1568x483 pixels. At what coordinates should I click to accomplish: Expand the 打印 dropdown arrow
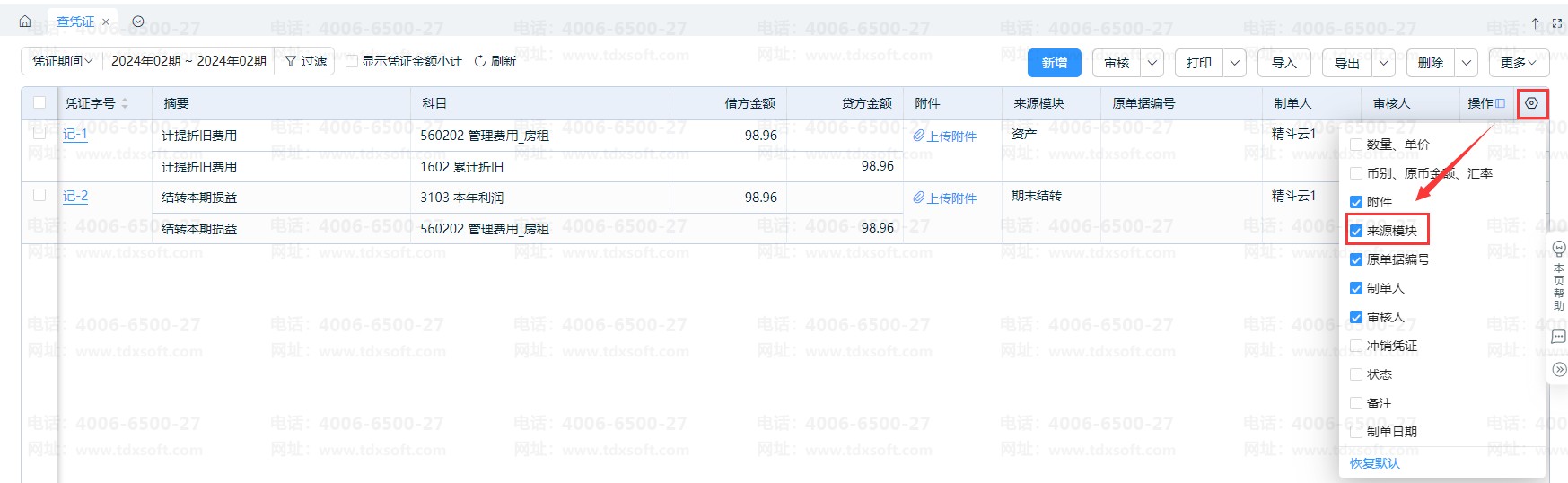(1235, 63)
